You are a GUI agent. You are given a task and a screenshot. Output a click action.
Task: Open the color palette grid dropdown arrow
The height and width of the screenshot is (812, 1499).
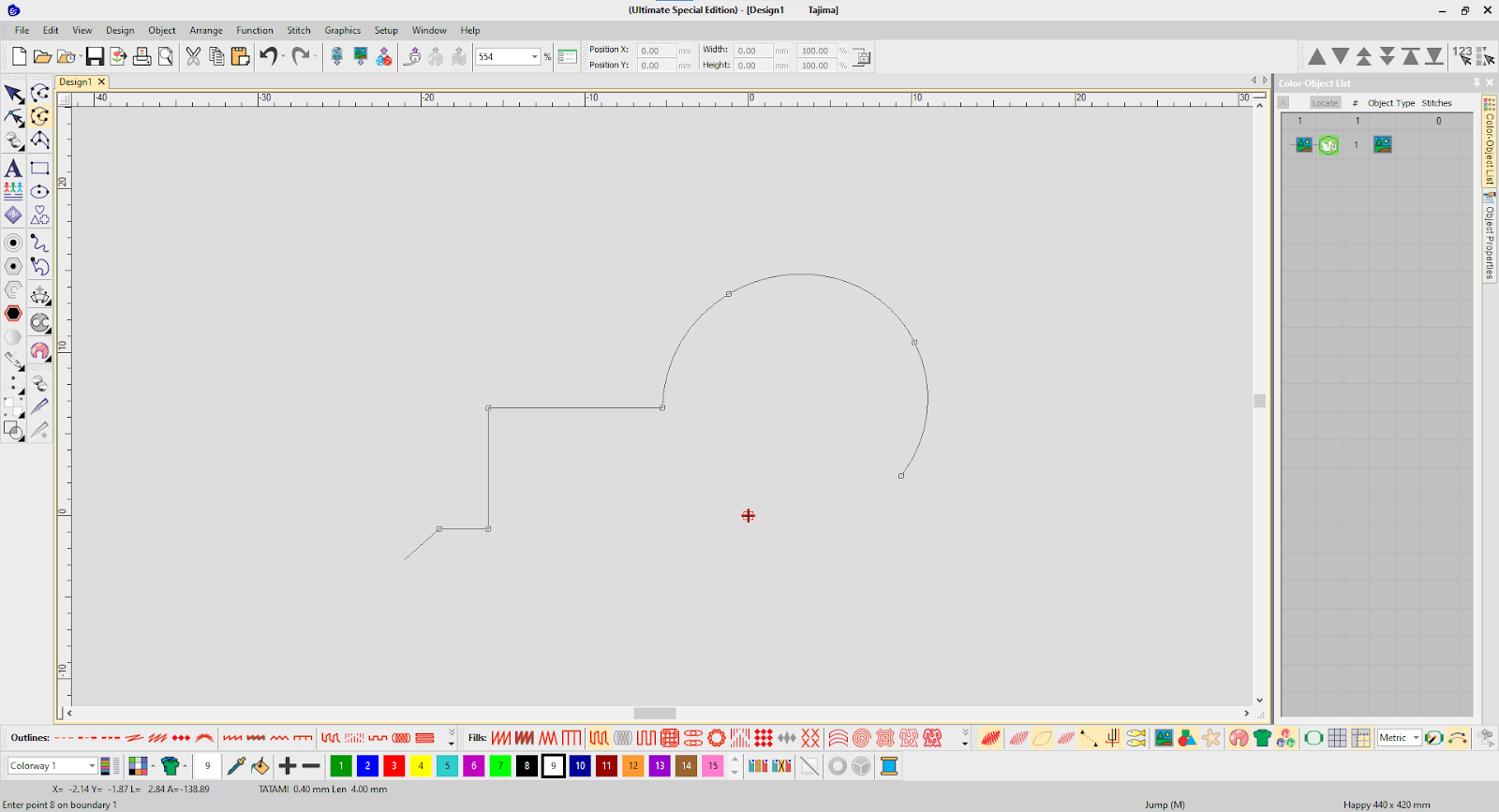point(153,766)
